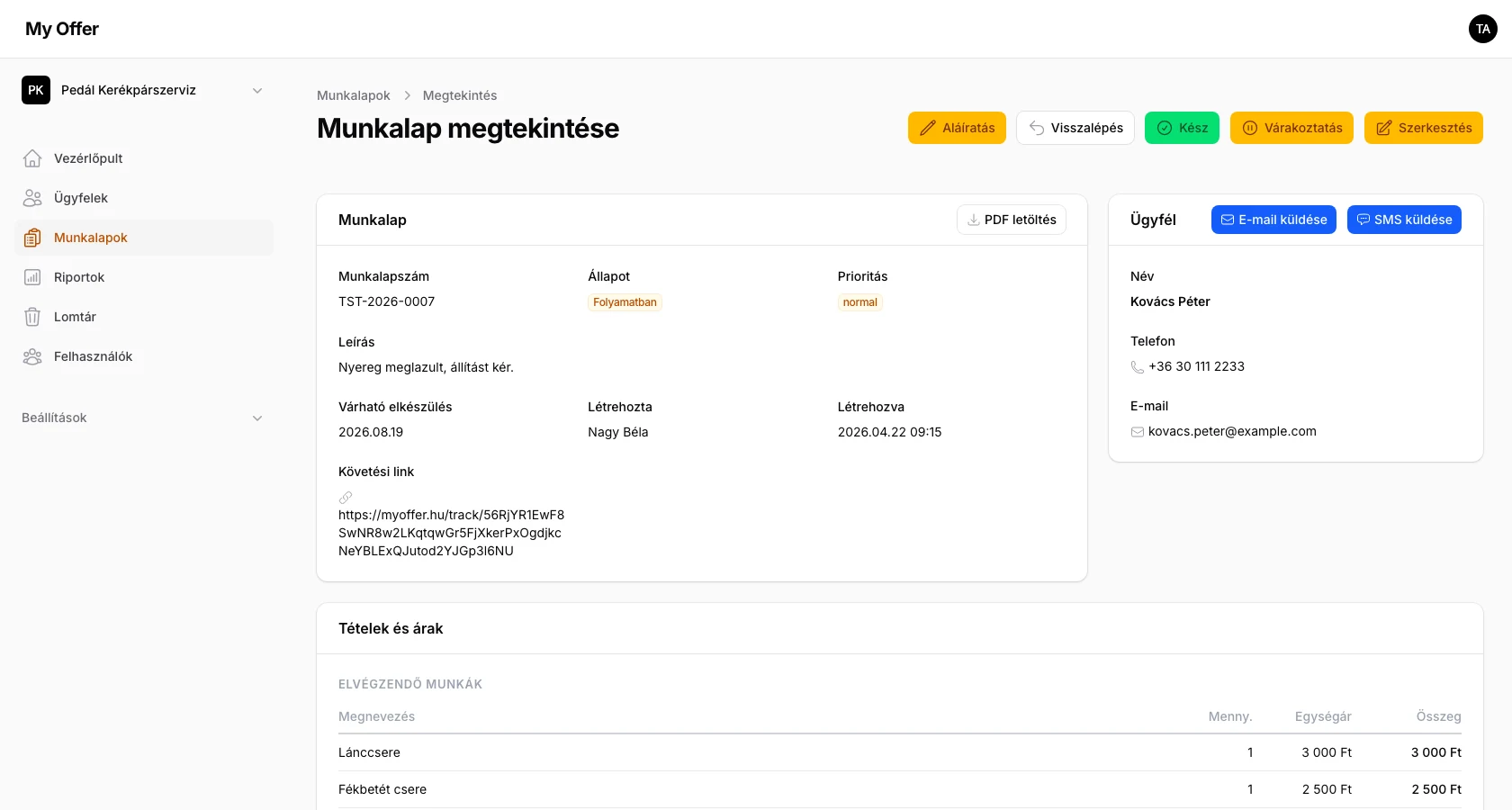Viewport: 1512px width, 810px height.
Task: Click the normal priority badge
Action: coord(859,302)
